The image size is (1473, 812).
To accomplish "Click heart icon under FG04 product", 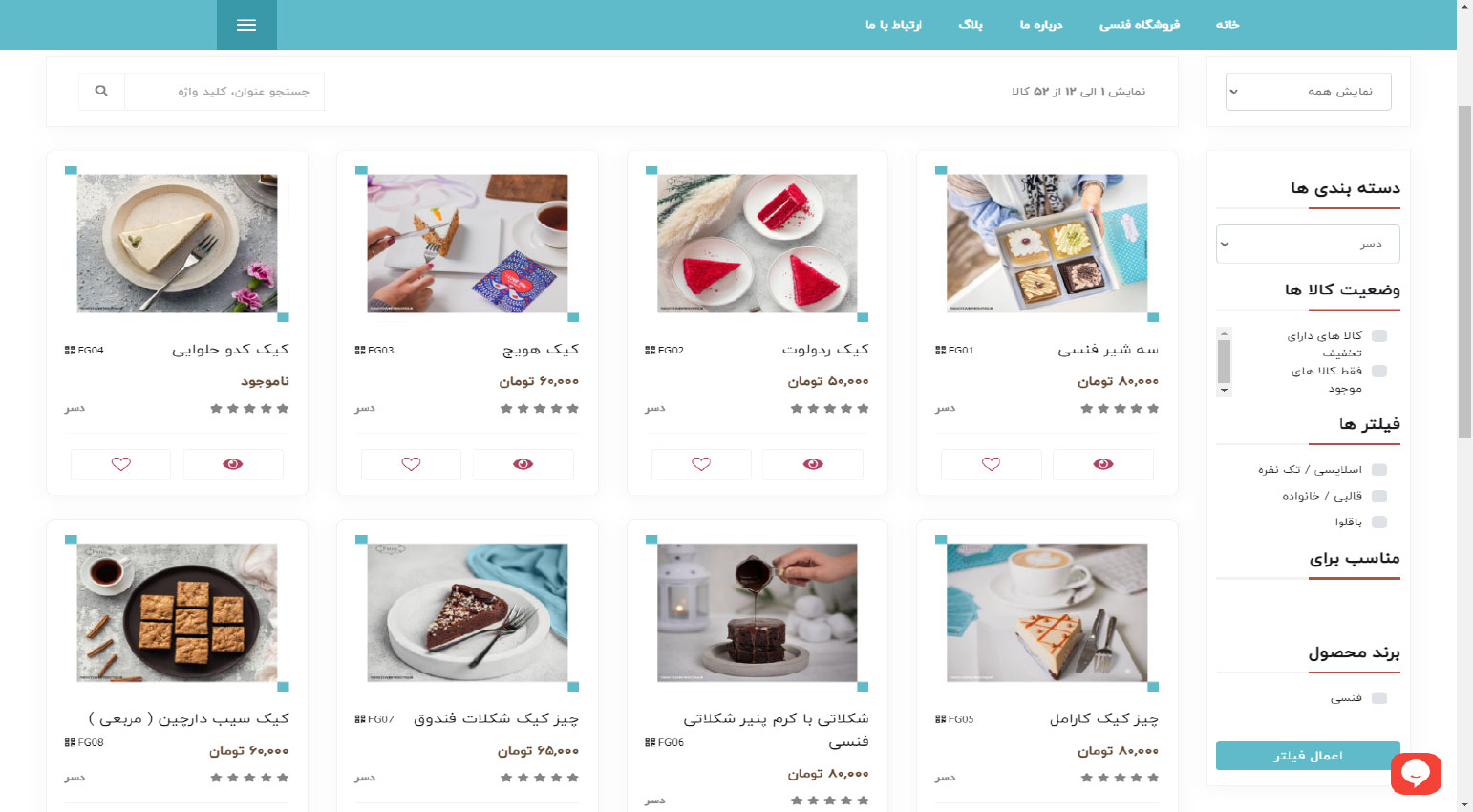I will 121,464.
